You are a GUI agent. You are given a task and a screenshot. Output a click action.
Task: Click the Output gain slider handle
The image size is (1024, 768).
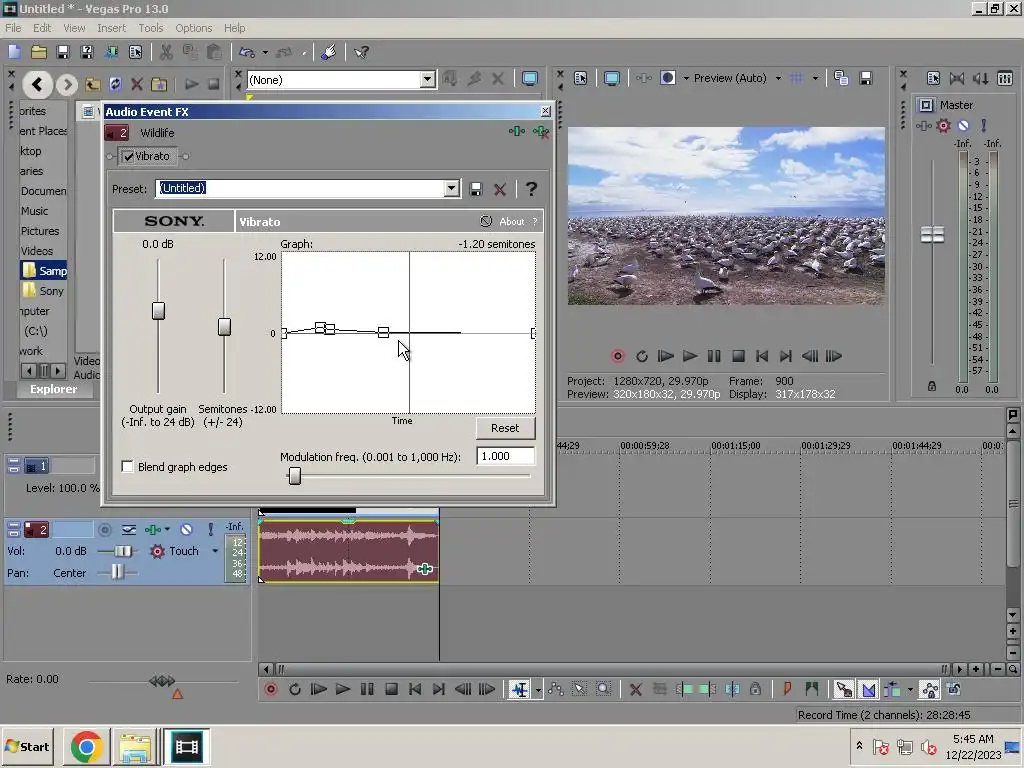pyautogui.click(x=158, y=311)
